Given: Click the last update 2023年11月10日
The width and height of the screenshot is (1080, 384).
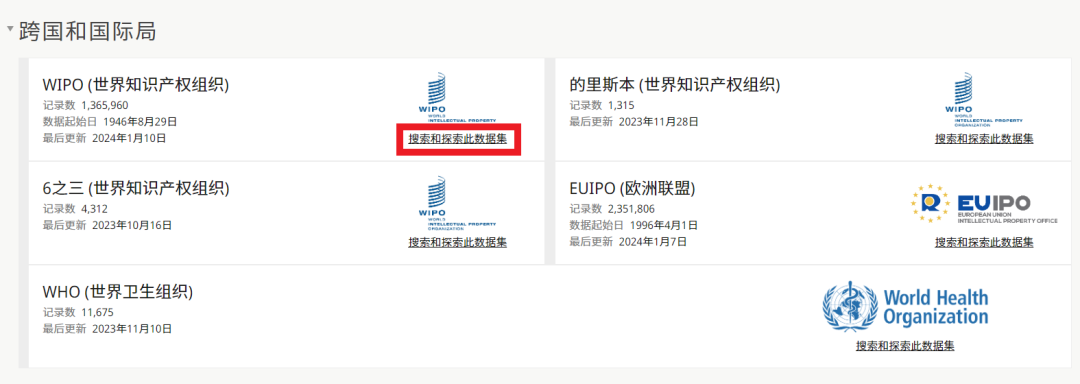Looking at the screenshot, I should tap(132, 328).
